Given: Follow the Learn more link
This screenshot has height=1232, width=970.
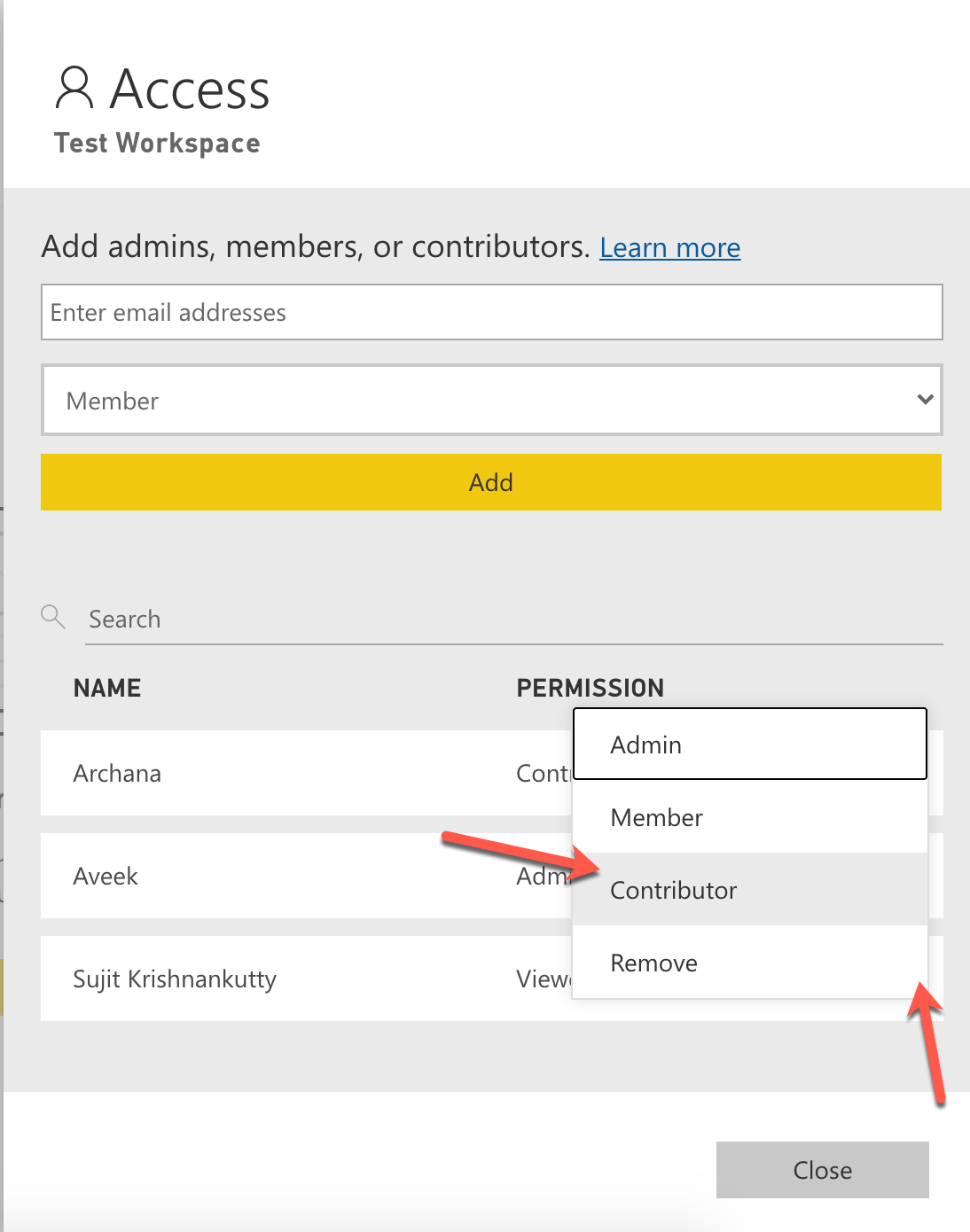Looking at the screenshot, I should tap(669, 247).
